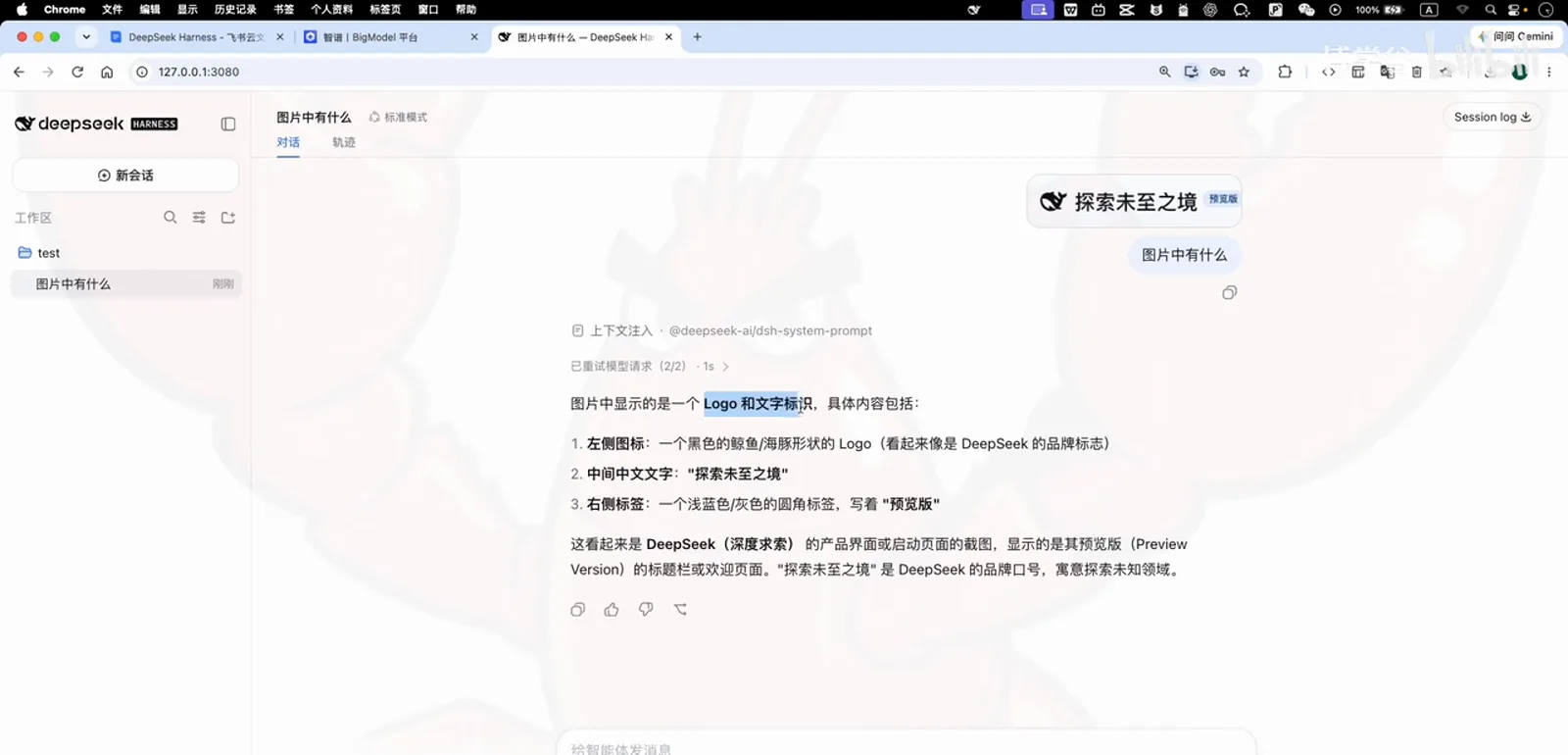The width and height of the screenshot is (1568, 755).
Task: Start a new chat with 新会话
Action: coord(125,176)
